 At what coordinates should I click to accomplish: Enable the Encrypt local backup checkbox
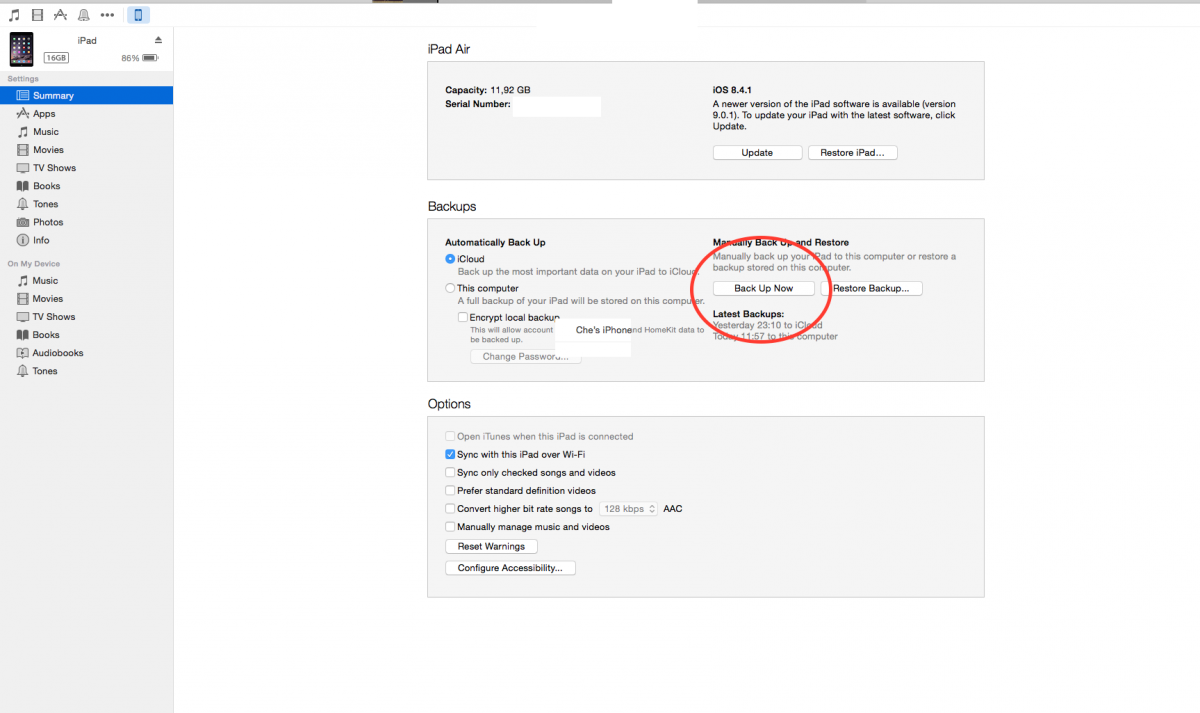point(463,317)
